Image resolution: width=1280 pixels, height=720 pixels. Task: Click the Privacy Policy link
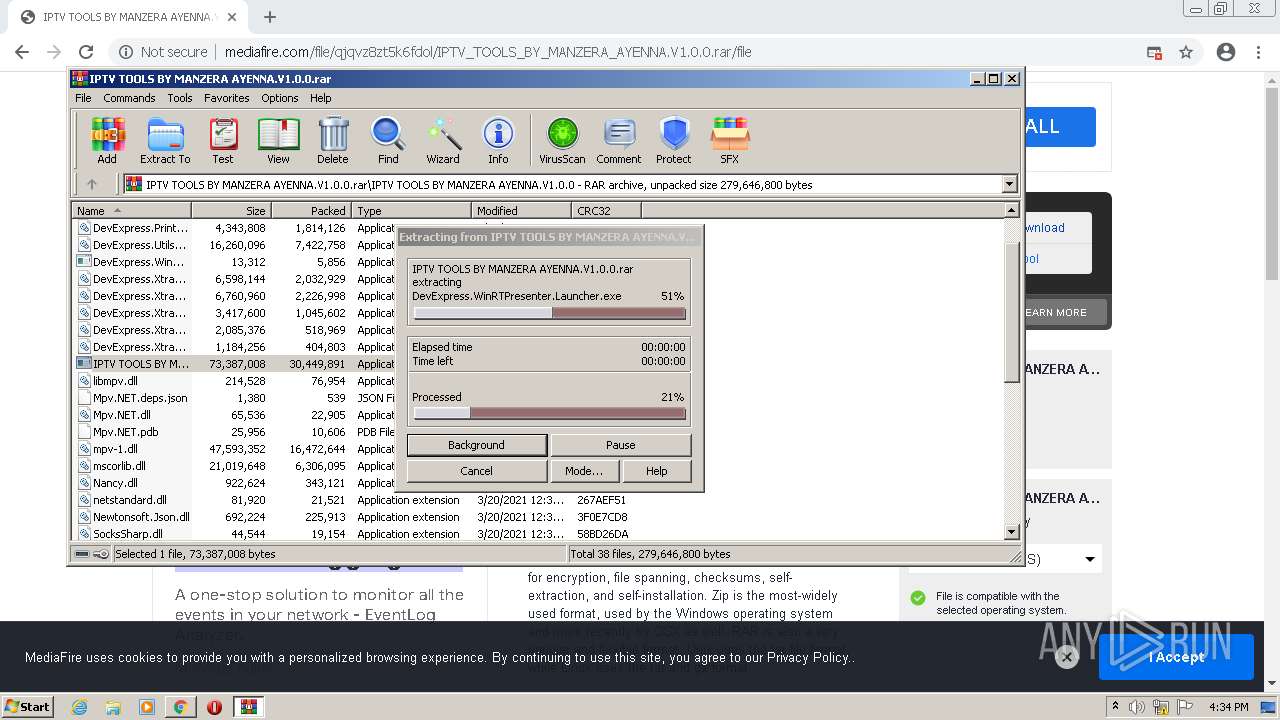point(808,657)
